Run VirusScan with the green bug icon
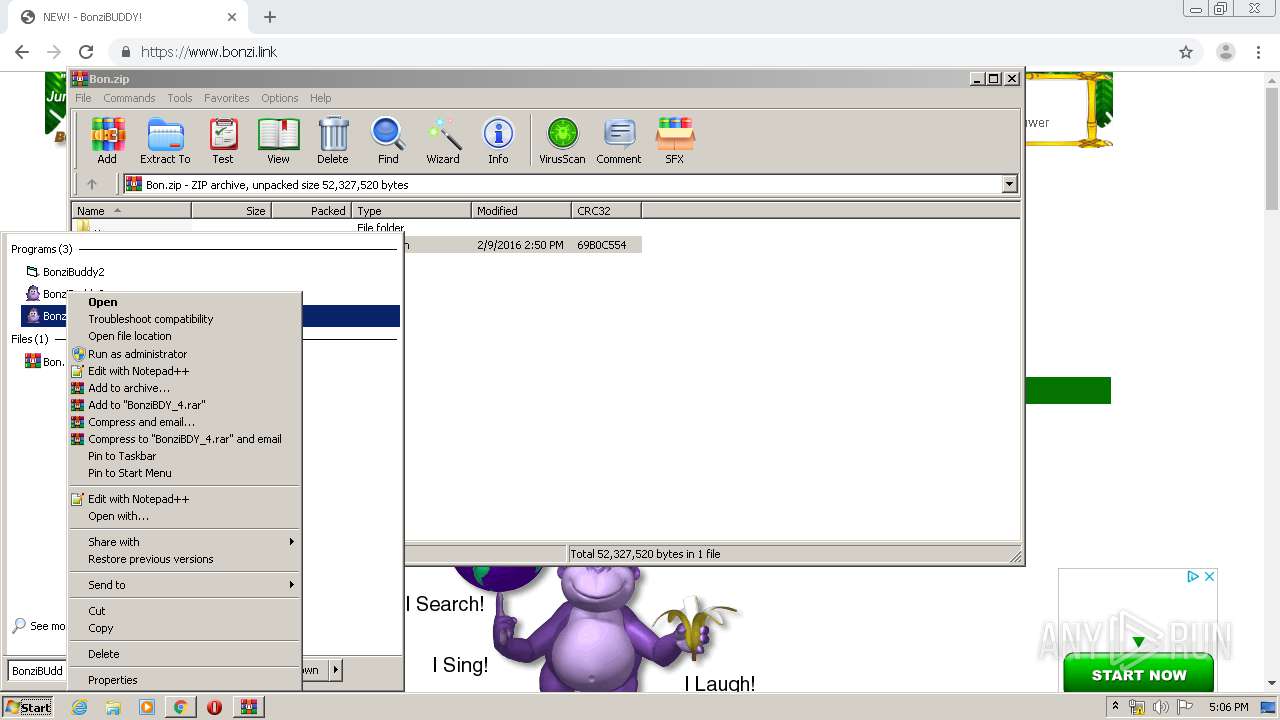Image resolution: width=1280 pixels, height=720 pixels. click(562, 141)
